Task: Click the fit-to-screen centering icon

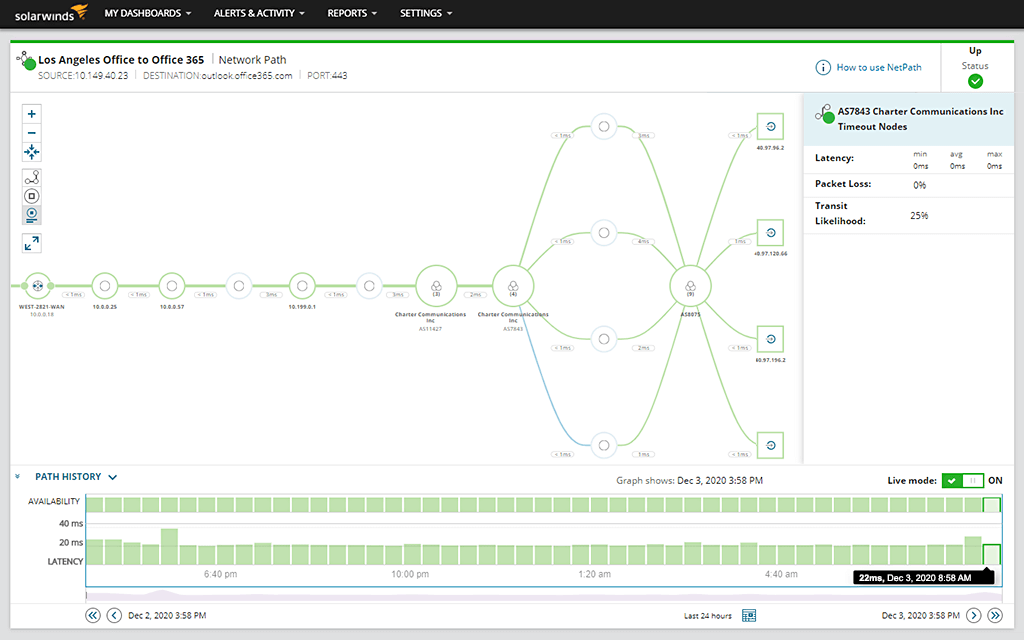Action: pyautogui.click(x=31, y=152)
